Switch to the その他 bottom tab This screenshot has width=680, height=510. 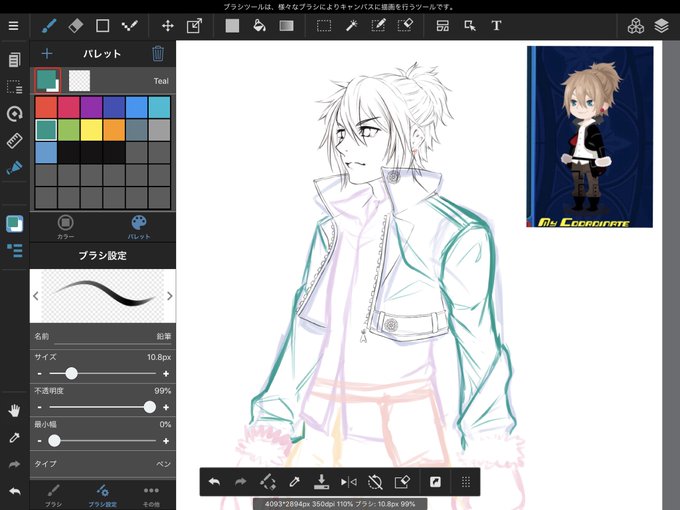[x=151, y=496]
